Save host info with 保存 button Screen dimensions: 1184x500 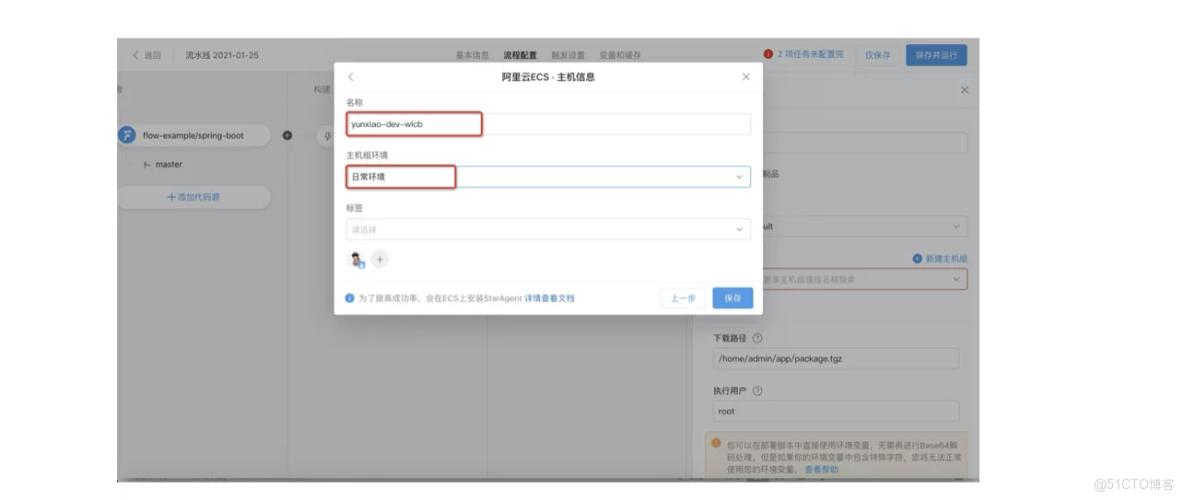click(732, 298)
